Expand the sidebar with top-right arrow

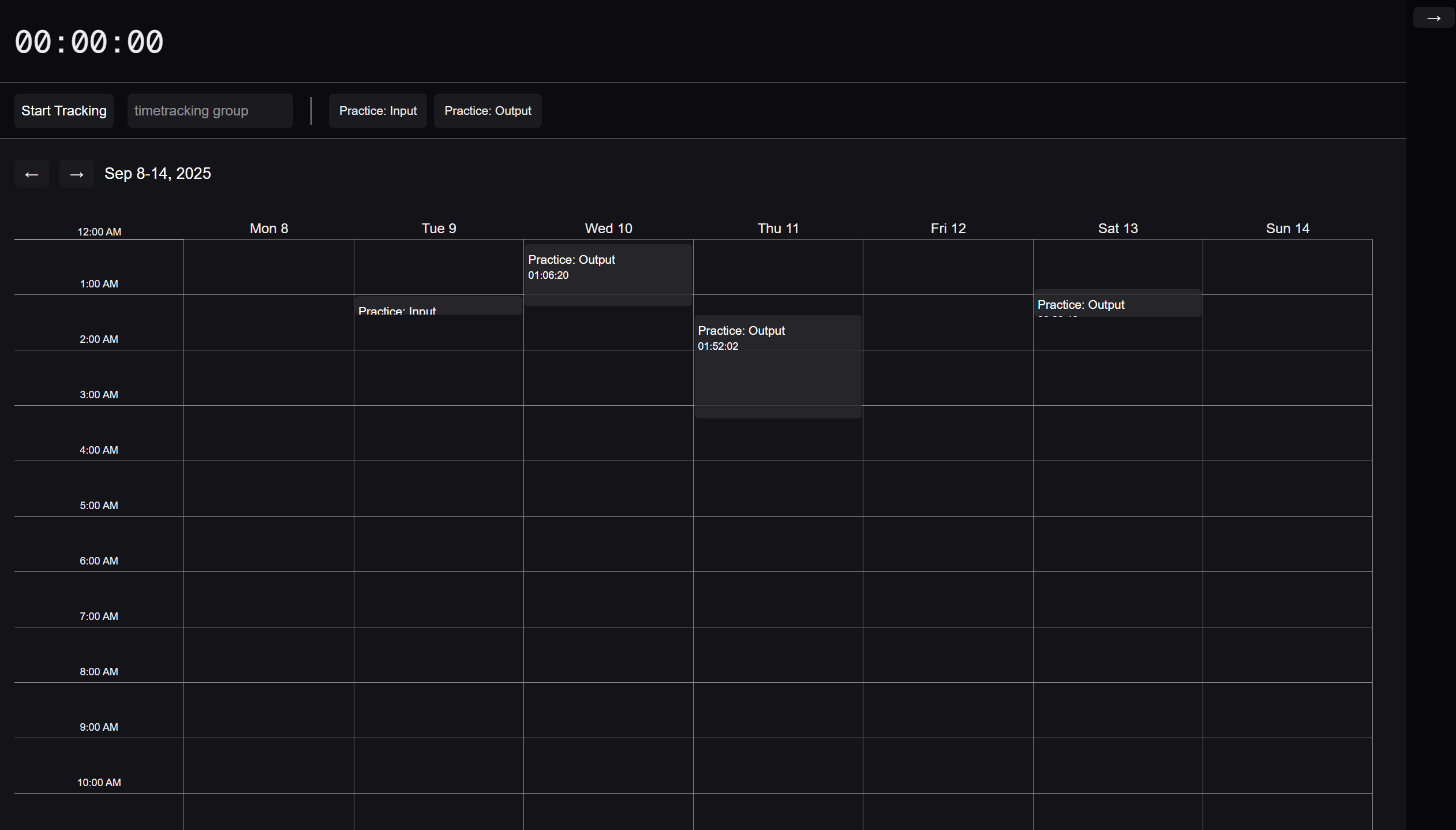[x=1433, y=18]
